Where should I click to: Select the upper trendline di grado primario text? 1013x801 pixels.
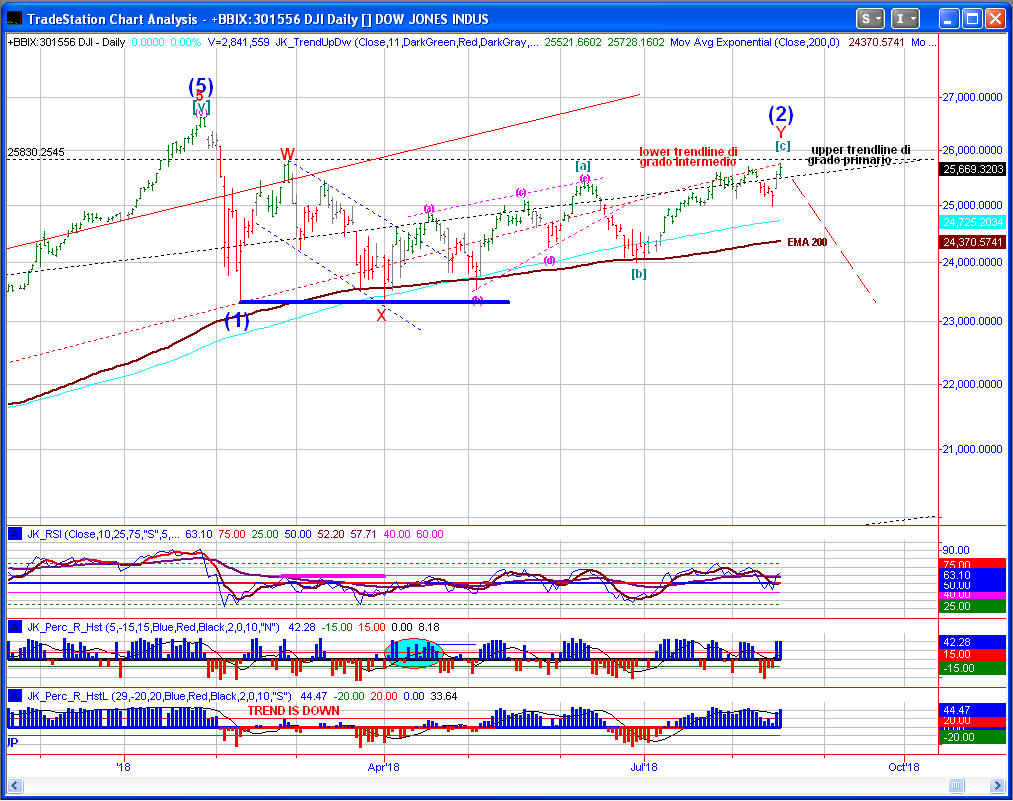click(x=859, y=155)
